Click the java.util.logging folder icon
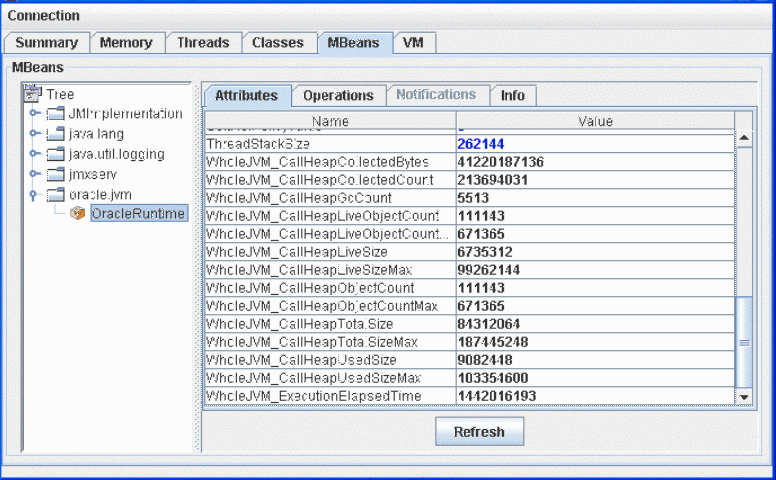Viewport: 776px width, 480px height. 55,154
